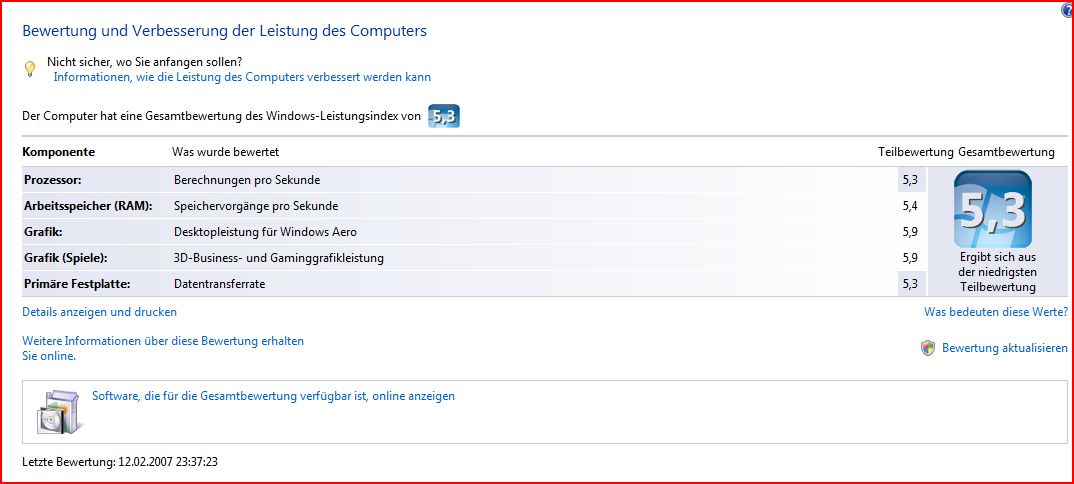Click Ergibt sich aus der niedrigsten Teilbewertung

pos(997,272)
